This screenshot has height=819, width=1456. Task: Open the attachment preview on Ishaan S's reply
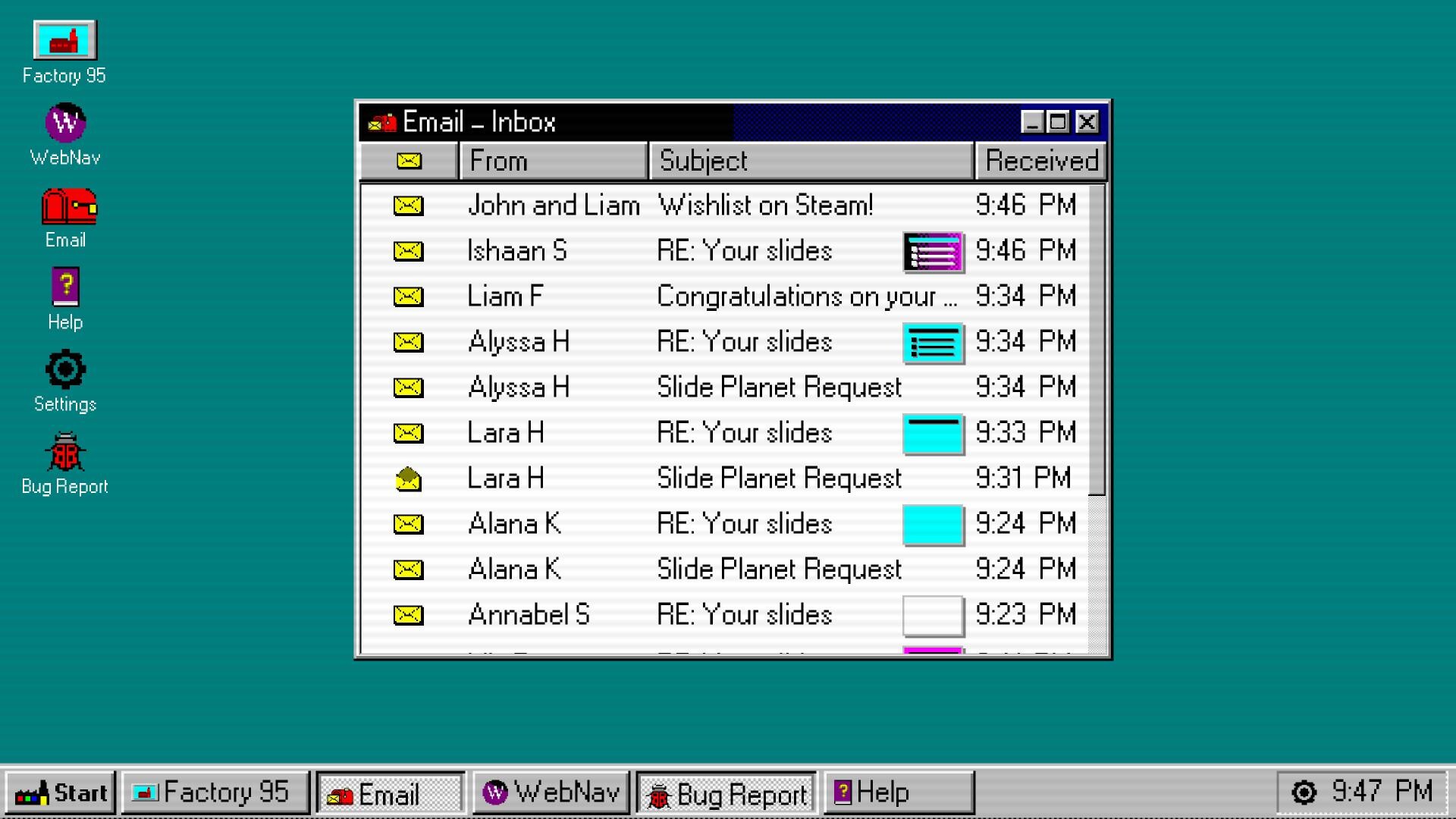coord(932,251)
